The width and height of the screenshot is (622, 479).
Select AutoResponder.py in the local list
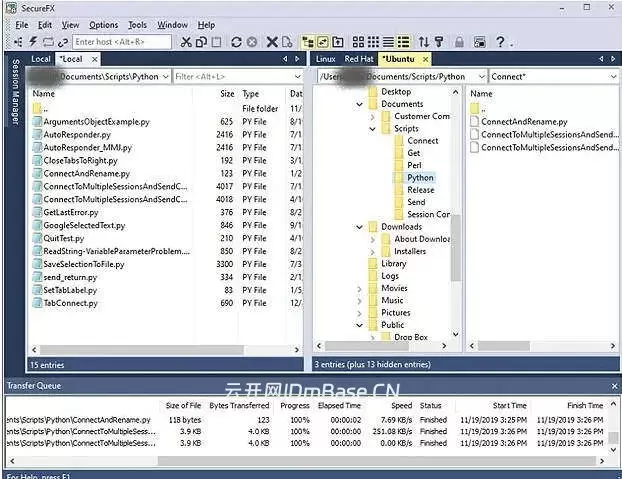(77, 135)
